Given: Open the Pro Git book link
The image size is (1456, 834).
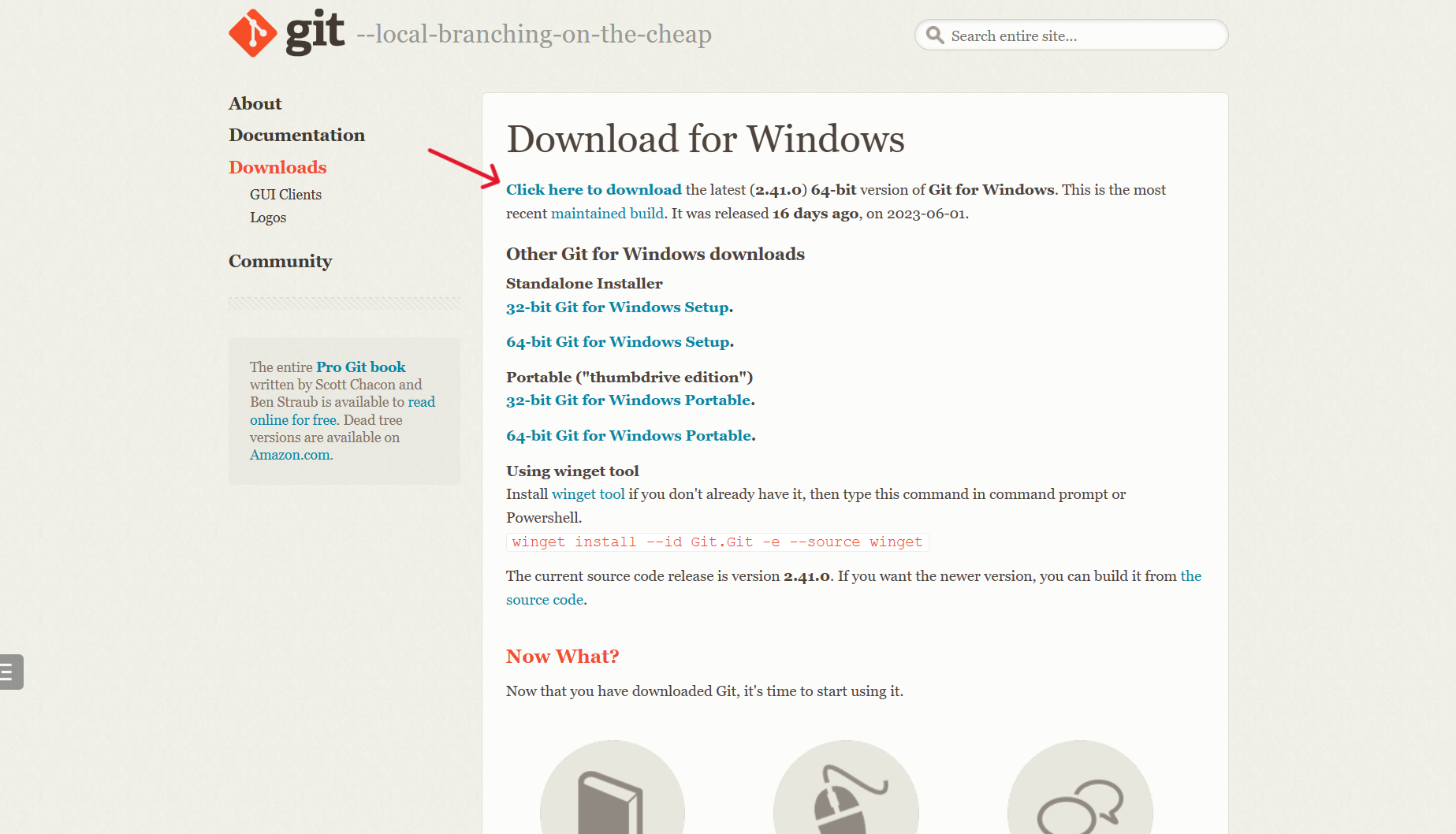Looking at the screenshot, I should click(360, 367).
